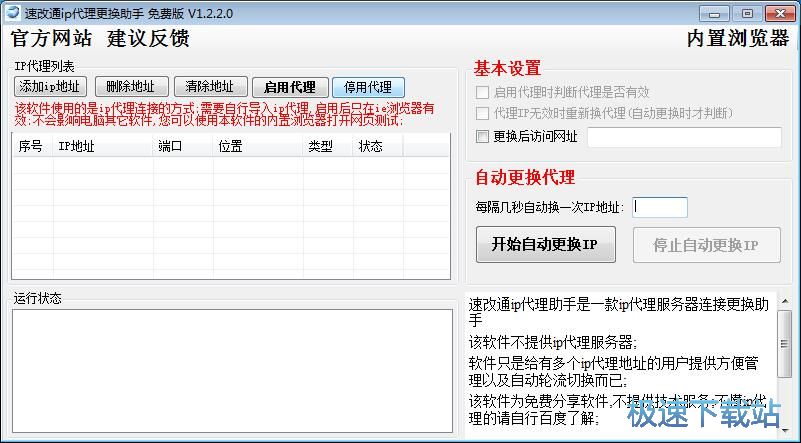Click the 停止自动更换IP button

click(x=706, y=245)
